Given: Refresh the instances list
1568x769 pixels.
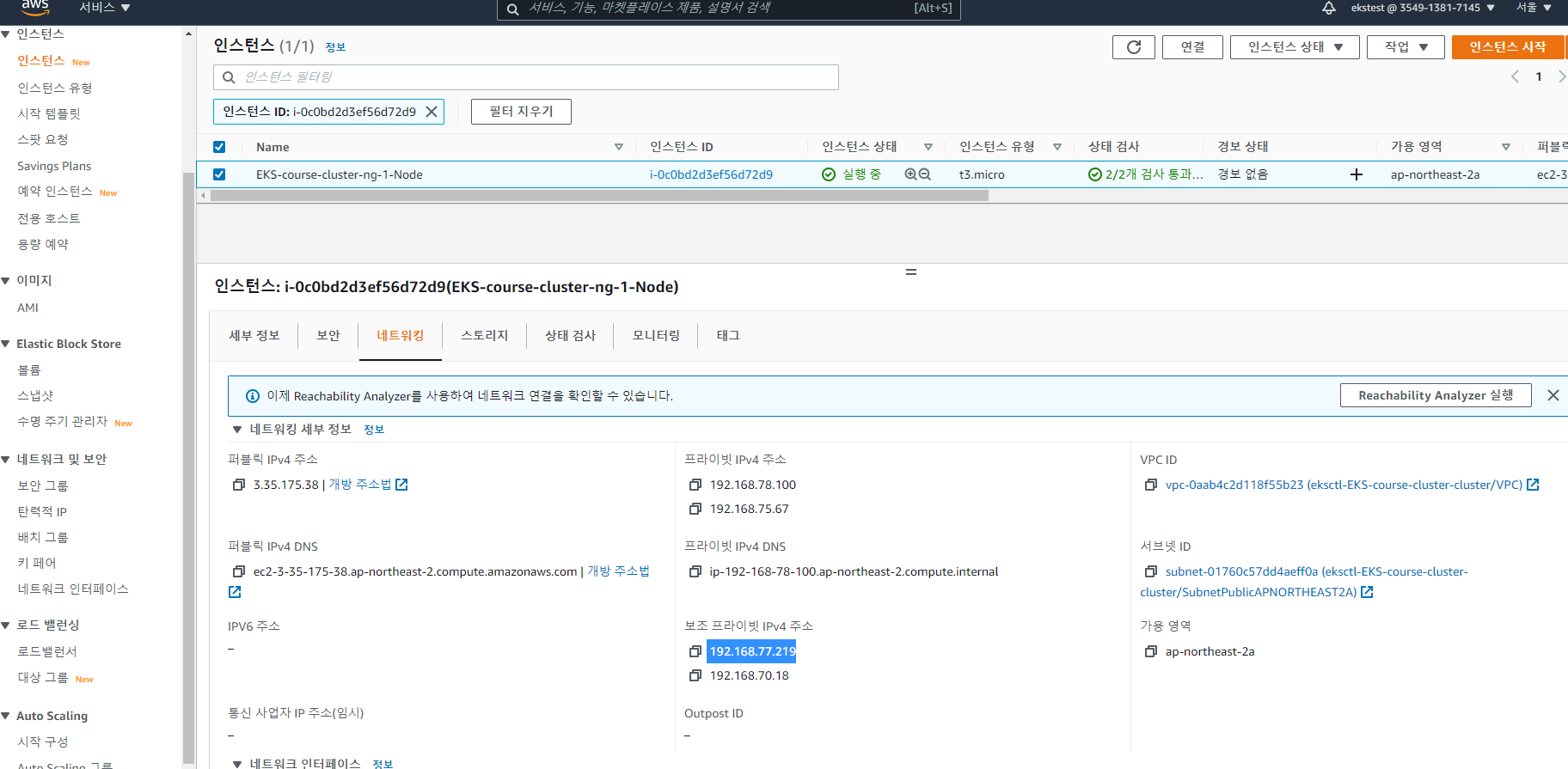Looking at the screenshot, I should click(1134, 47).
